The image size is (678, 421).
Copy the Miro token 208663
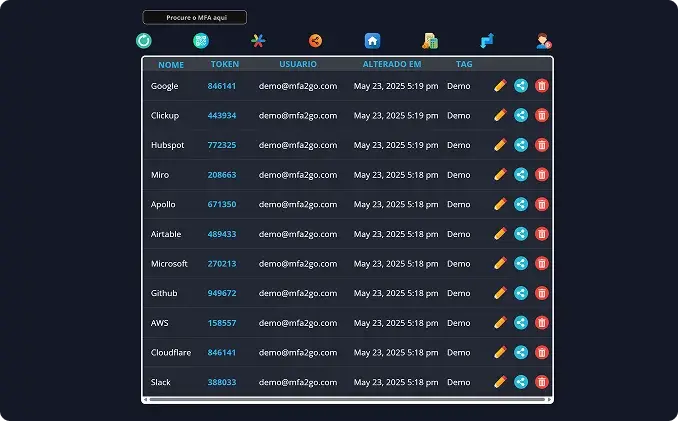click(222, 175)
